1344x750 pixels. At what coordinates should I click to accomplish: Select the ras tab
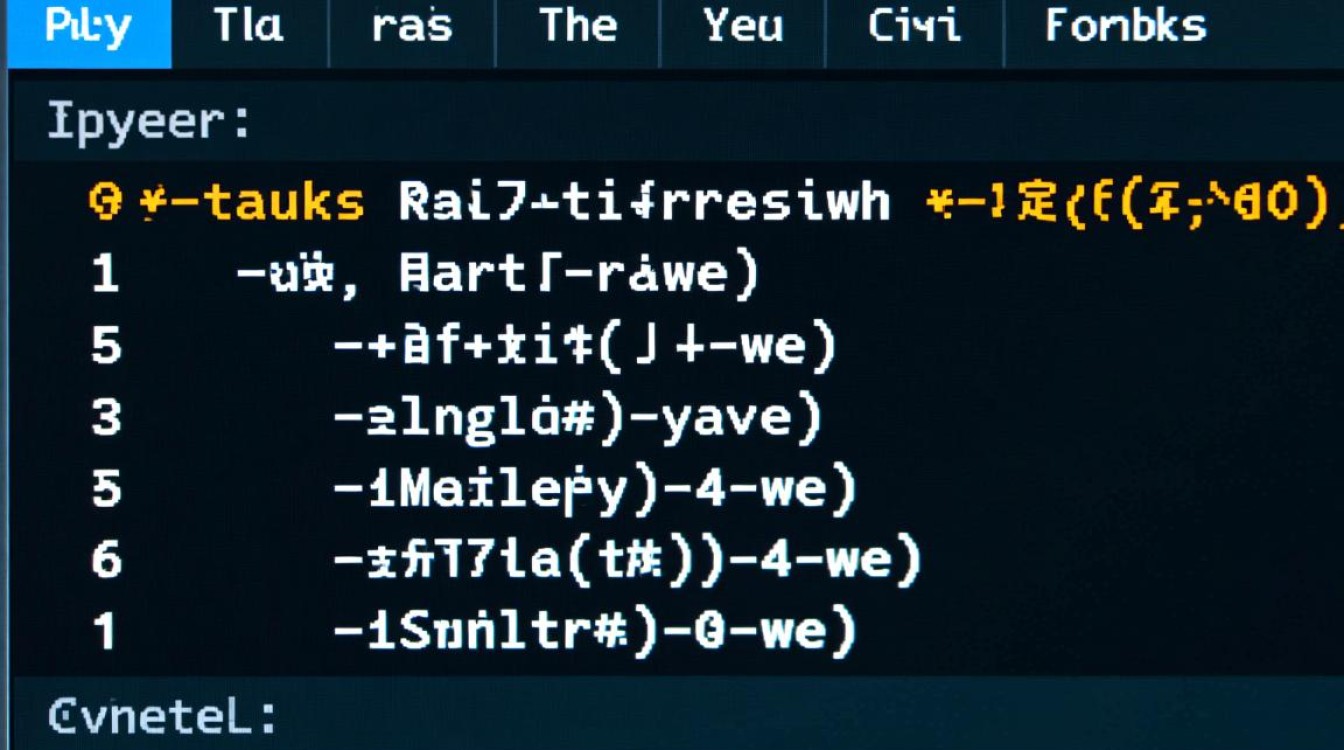pyautogui.click(x=412, y=27)
